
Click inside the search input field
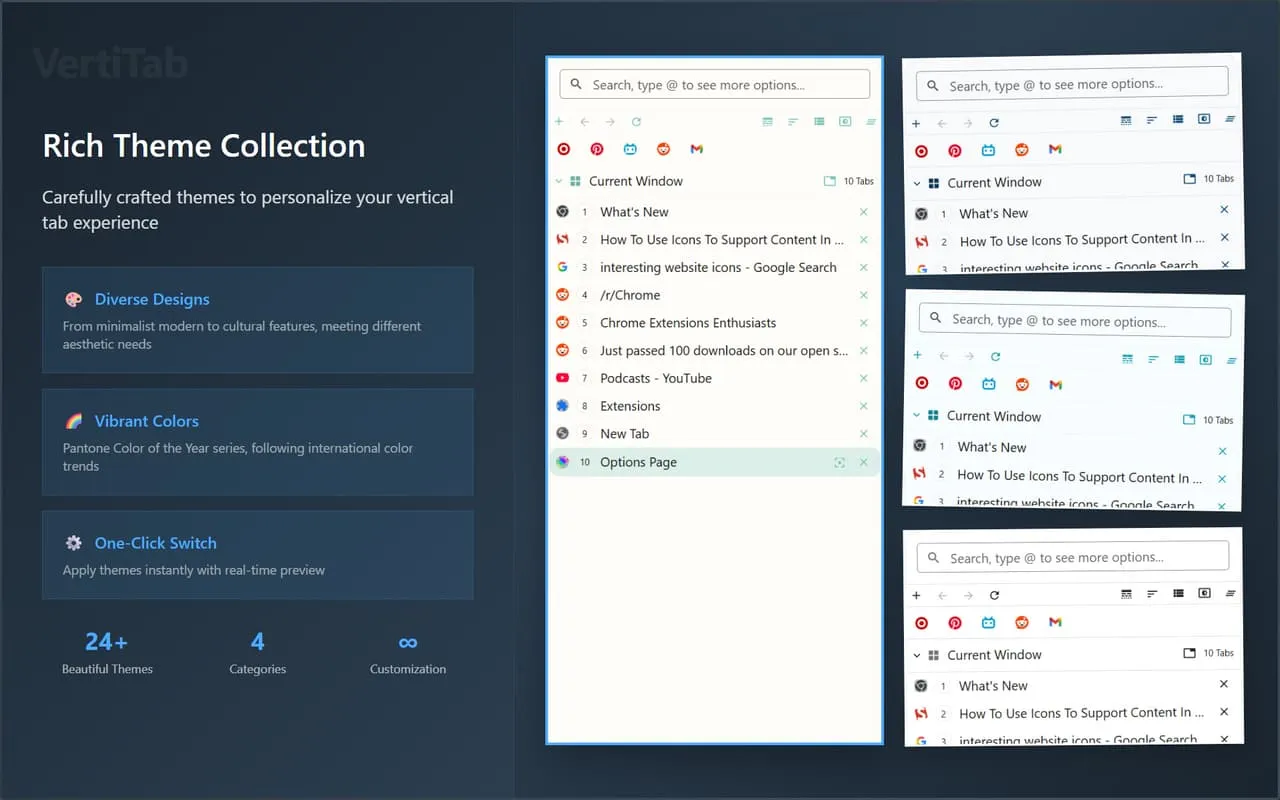pyautogui.click(x=713, y=84)
